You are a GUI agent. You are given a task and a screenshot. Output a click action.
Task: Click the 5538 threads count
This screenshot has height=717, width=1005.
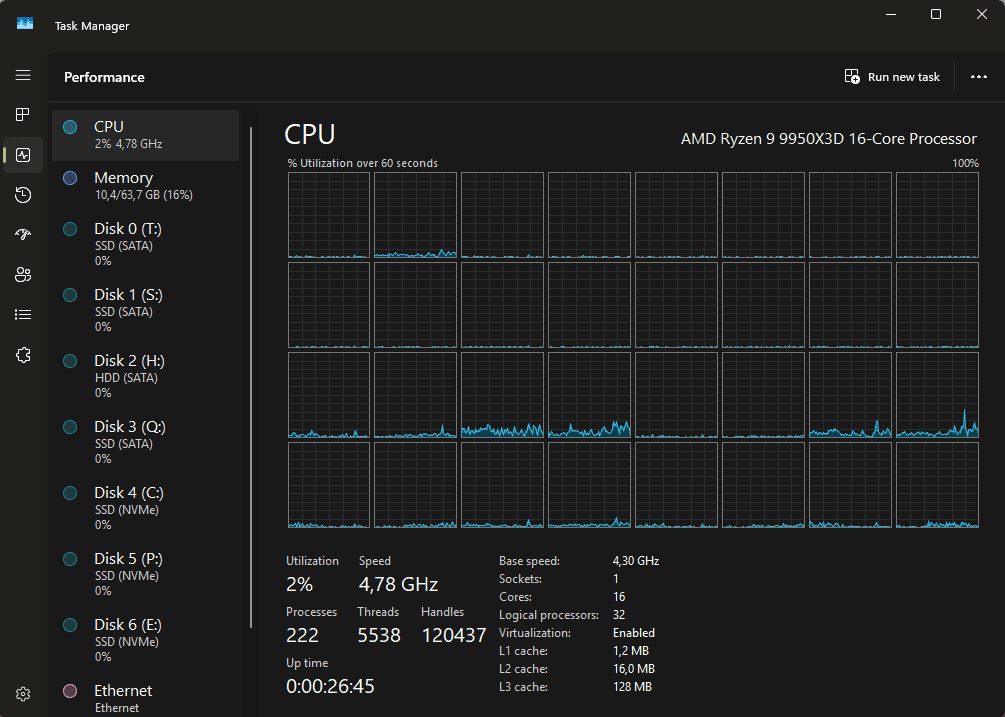coord(379,636)
